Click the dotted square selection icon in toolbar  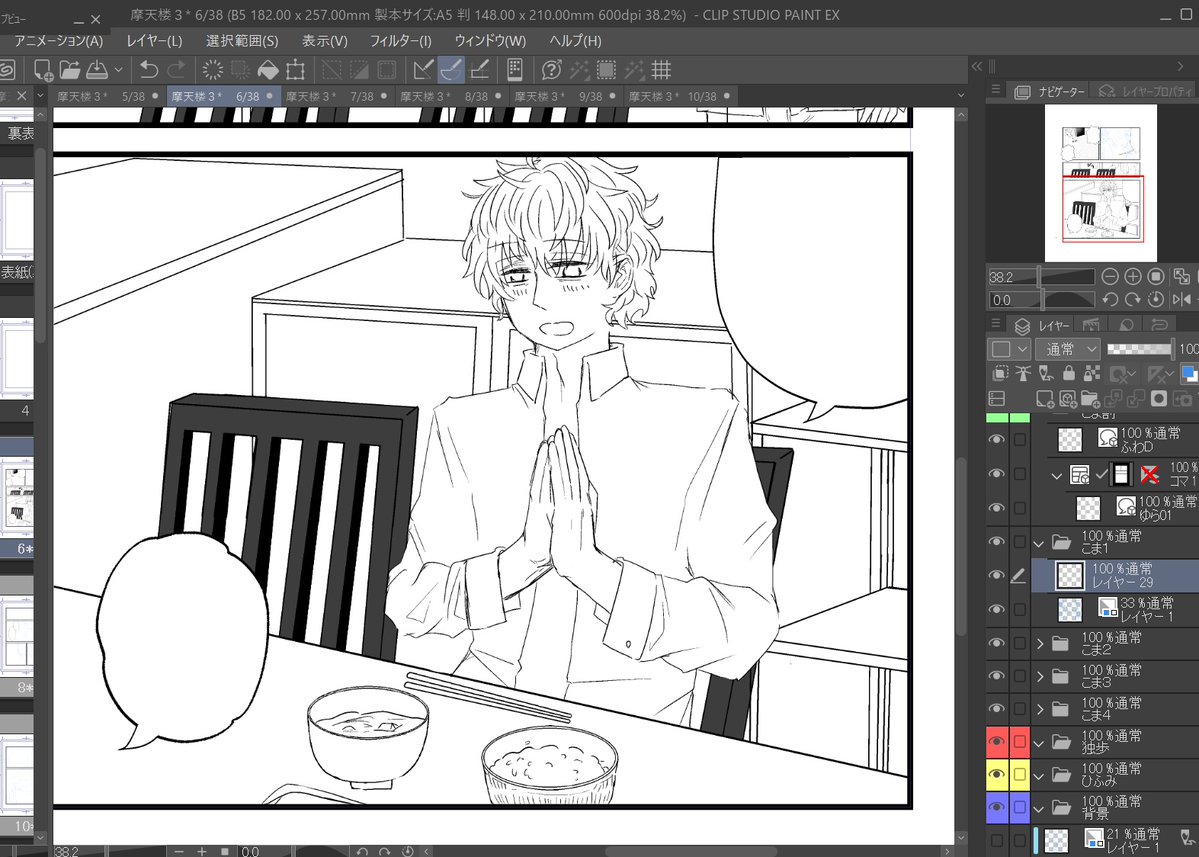click(606, 70)
